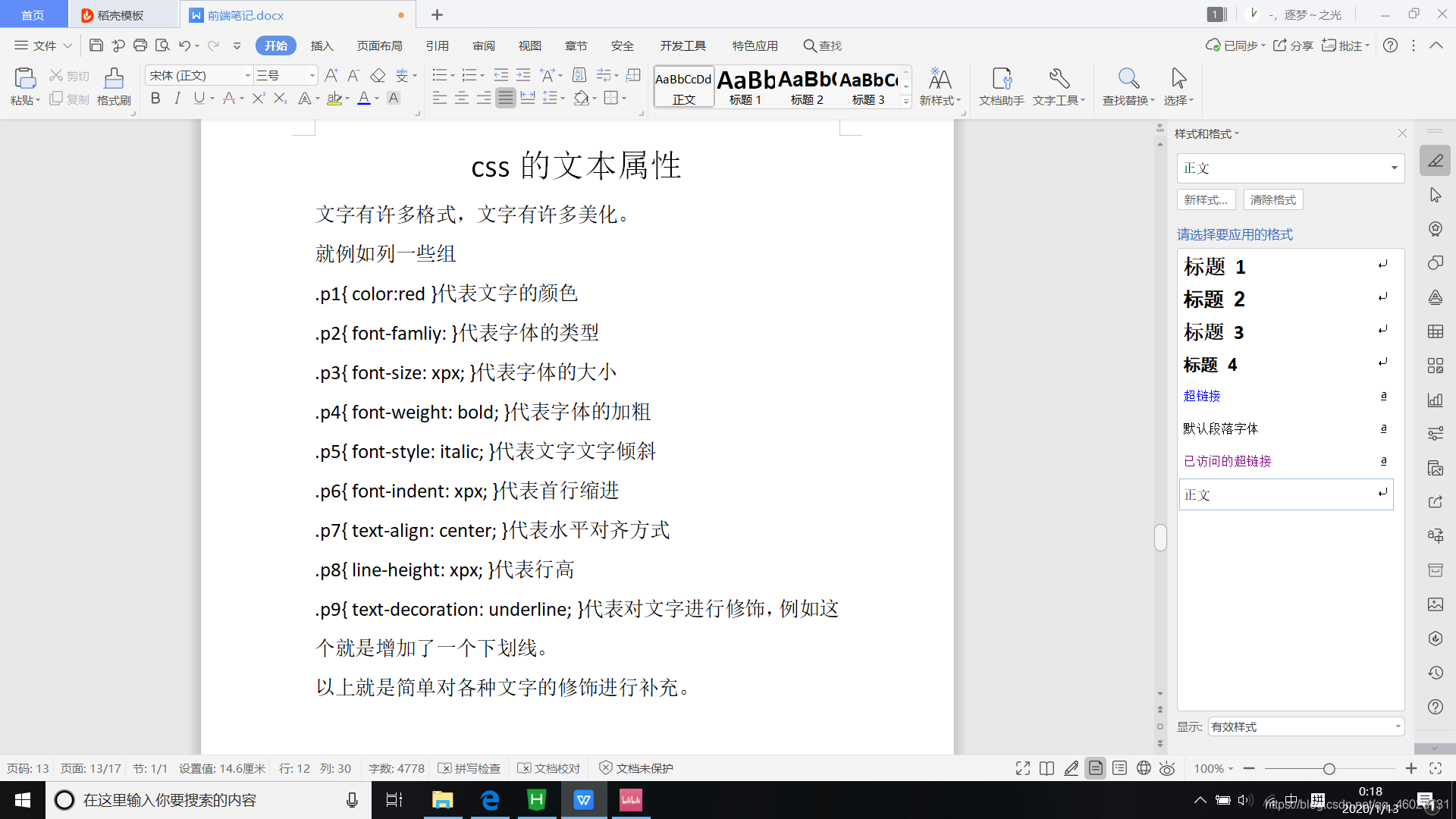Increase font size with A+ icon
Screen dimensions: 1456x819
331,75
